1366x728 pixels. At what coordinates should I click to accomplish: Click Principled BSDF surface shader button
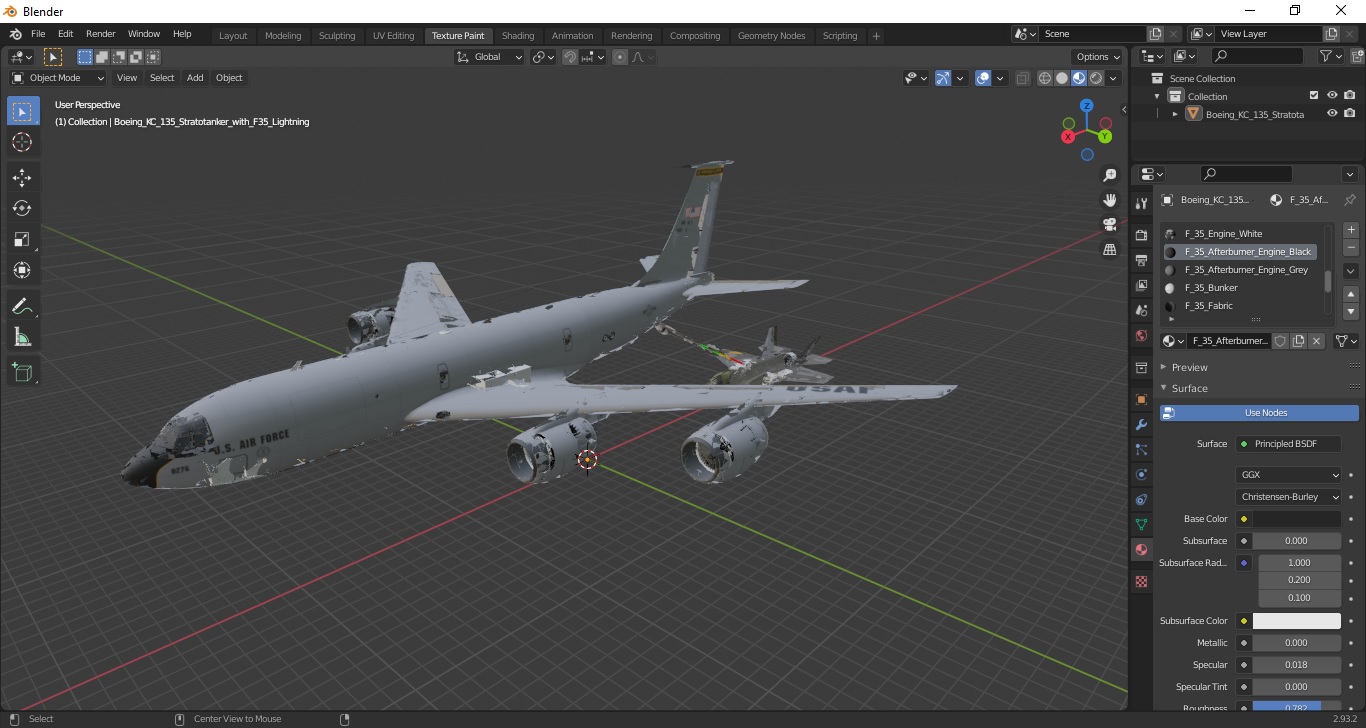pyautogui.click(x=1289, y=444)
